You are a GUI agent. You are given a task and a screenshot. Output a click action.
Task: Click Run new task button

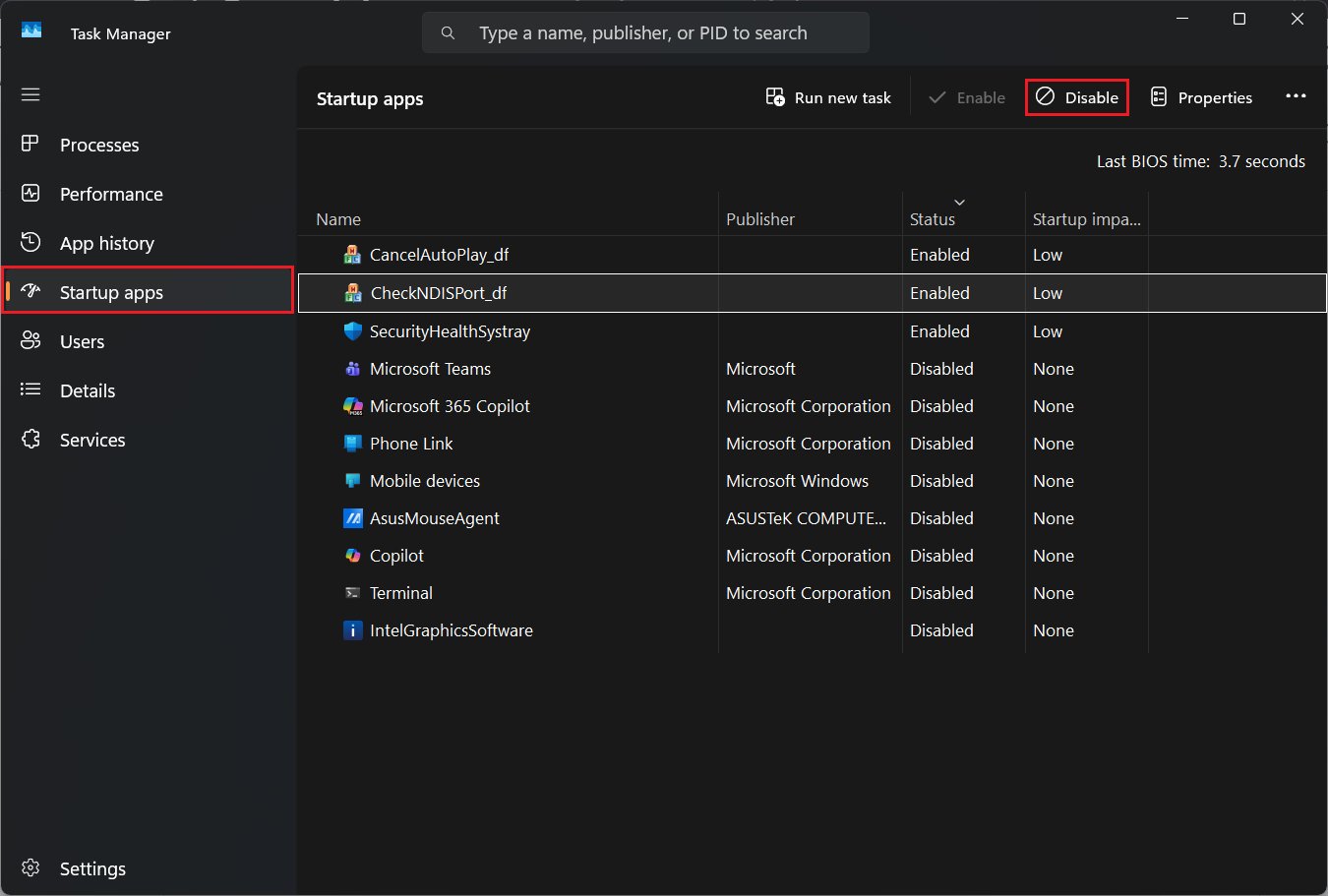[x=828, y=97]
